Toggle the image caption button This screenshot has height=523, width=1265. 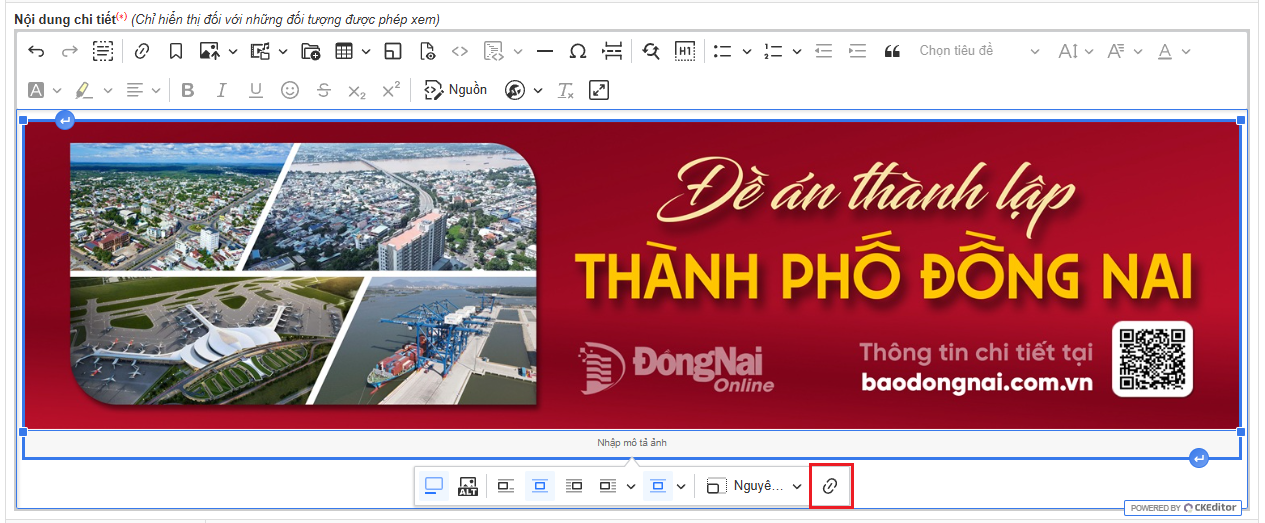[x=434, y=486]
